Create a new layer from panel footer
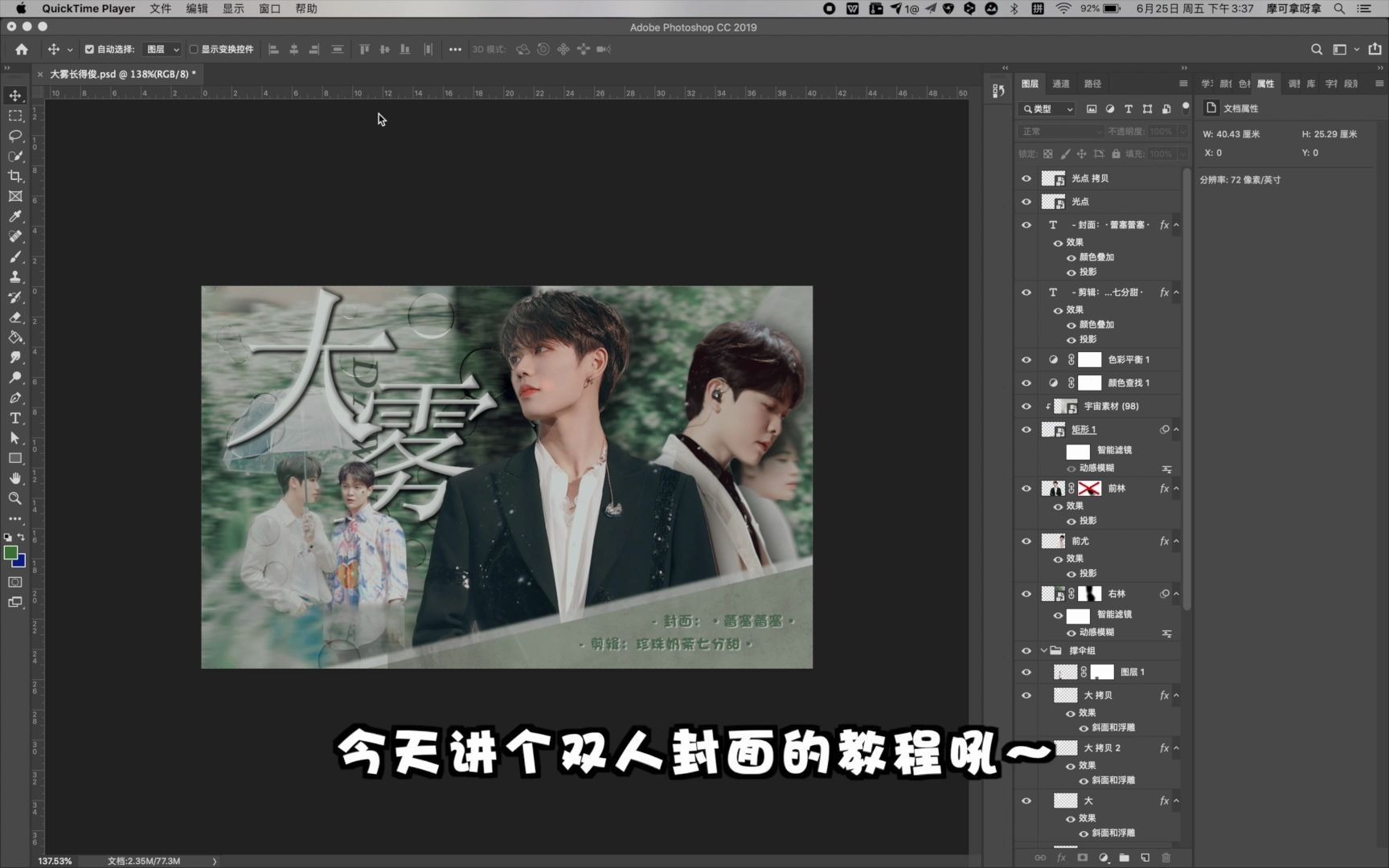 click(x=1145, y=858)
